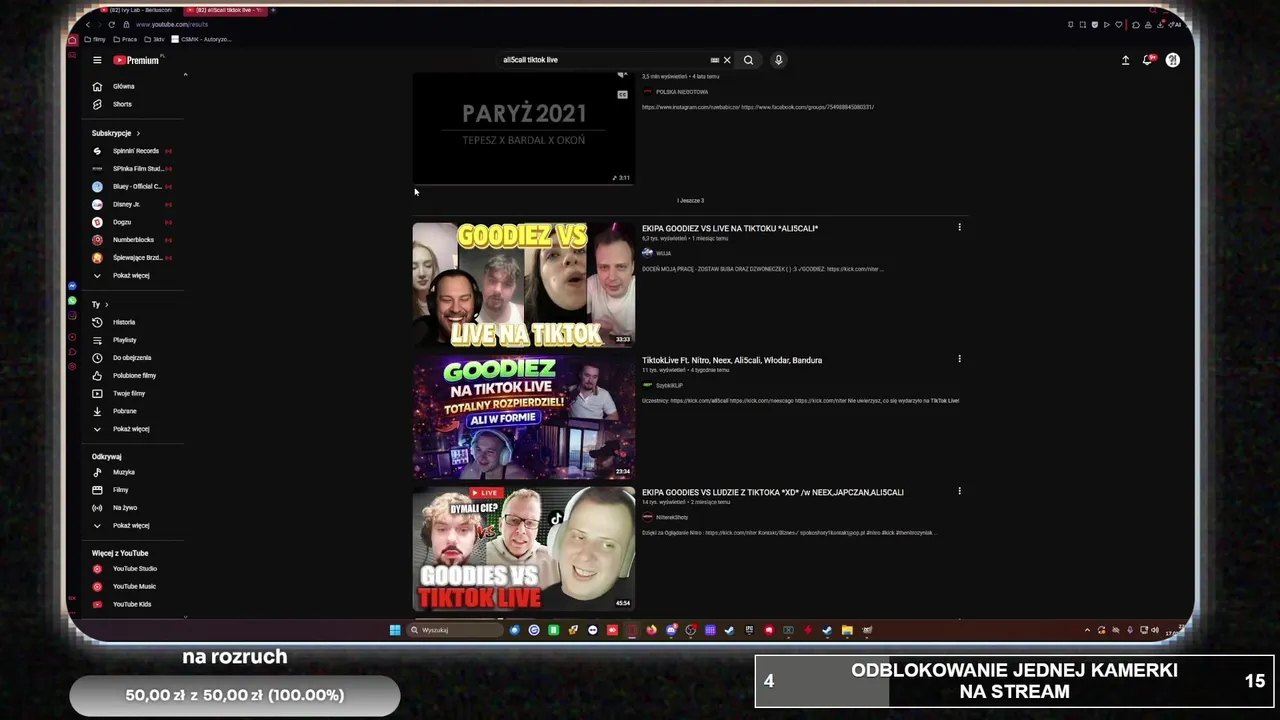
Task: Open Twoje filmy in the sidebar
Action: click(129, 394)
